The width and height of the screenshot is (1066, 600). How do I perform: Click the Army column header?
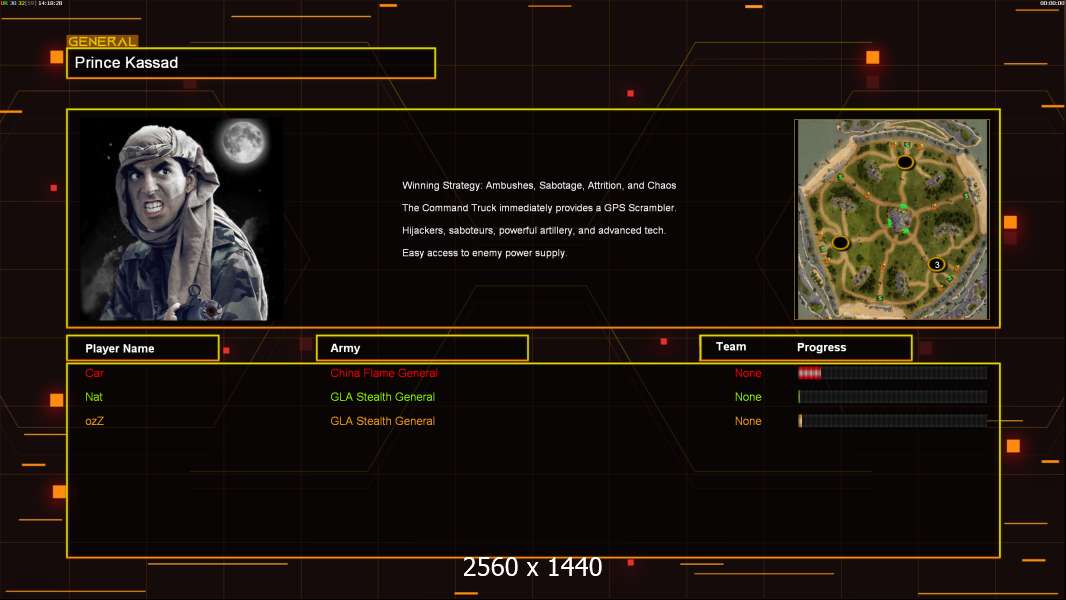click(x=422, y=348)
